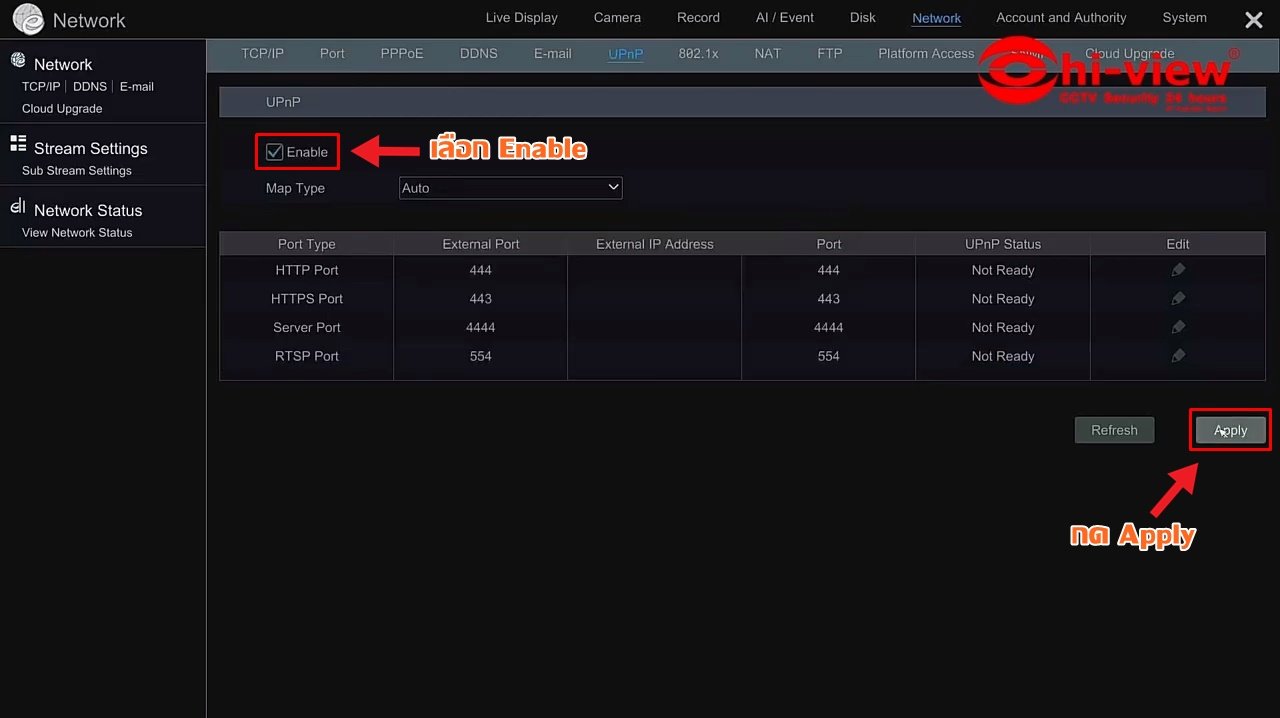1280x718 pixels.
Task: Switch to the DDNS tab
Action: [478, 54]
